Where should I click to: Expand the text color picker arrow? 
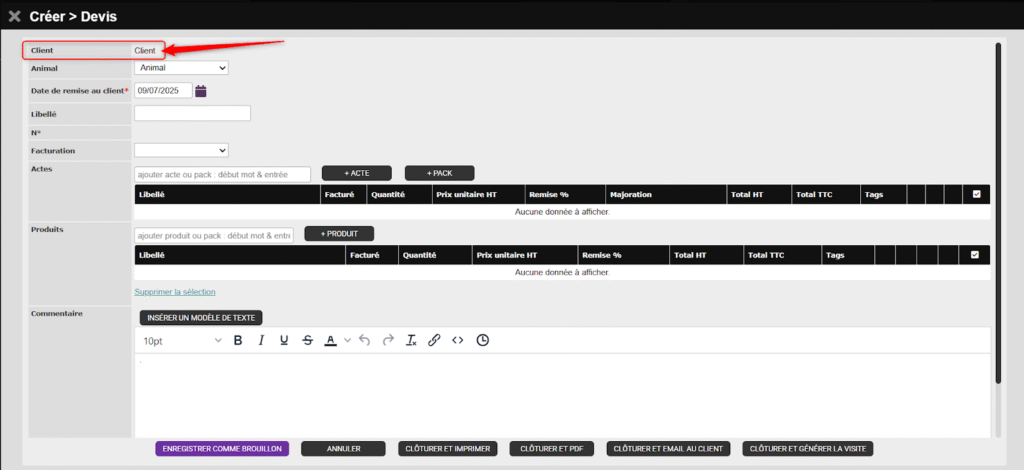[x=348, y=340]
